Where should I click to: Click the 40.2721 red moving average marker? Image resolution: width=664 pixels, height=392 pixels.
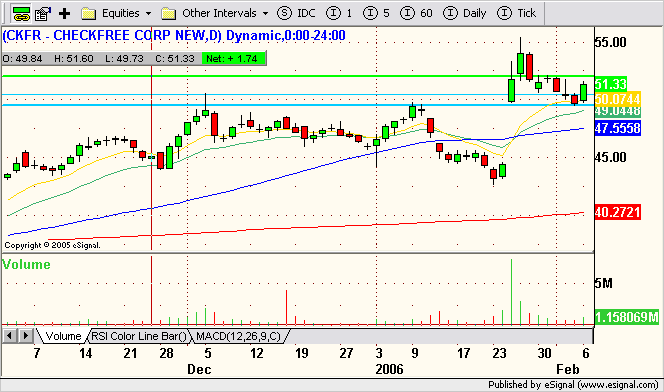click(617, 212)
